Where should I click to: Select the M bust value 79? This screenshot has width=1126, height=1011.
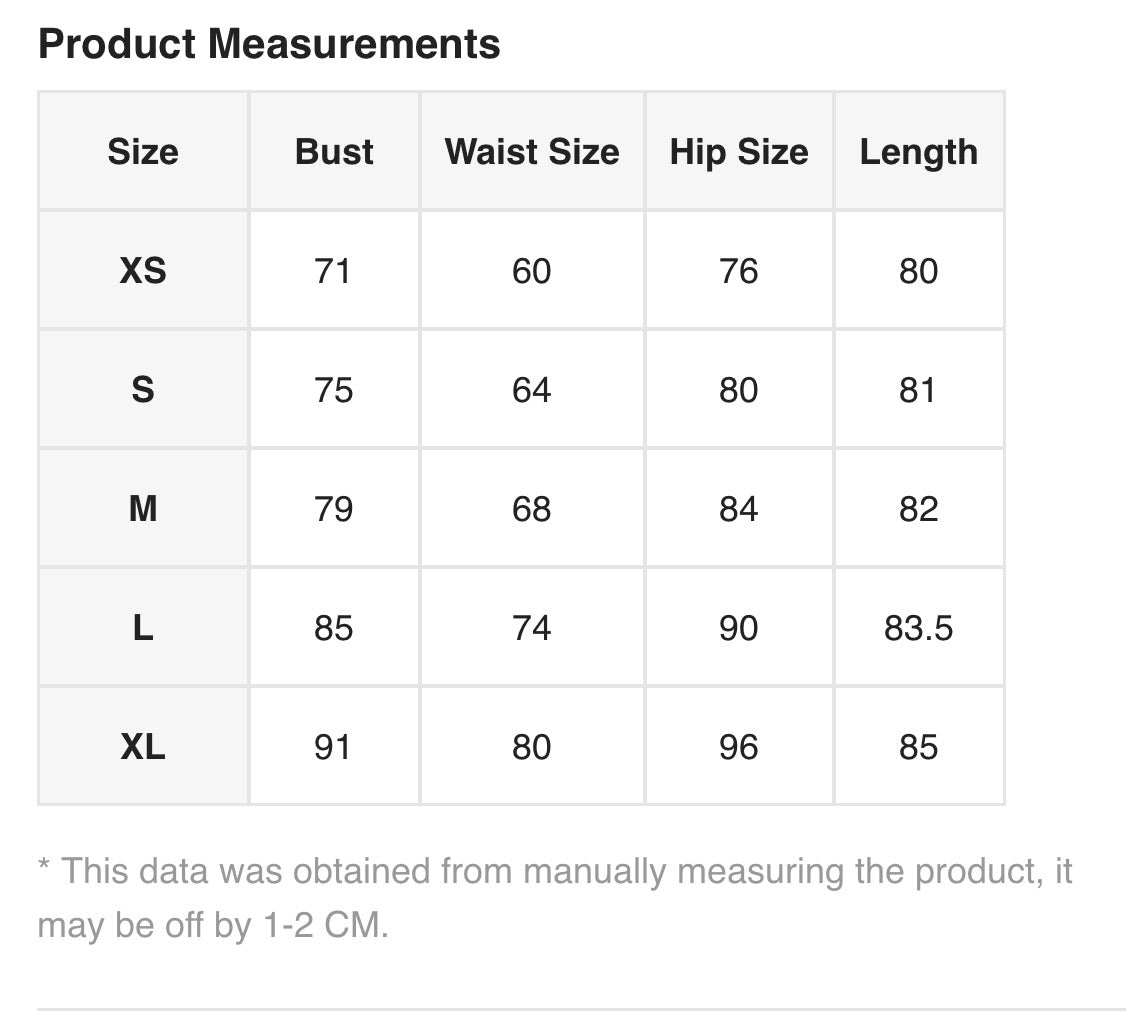point(333,509)
